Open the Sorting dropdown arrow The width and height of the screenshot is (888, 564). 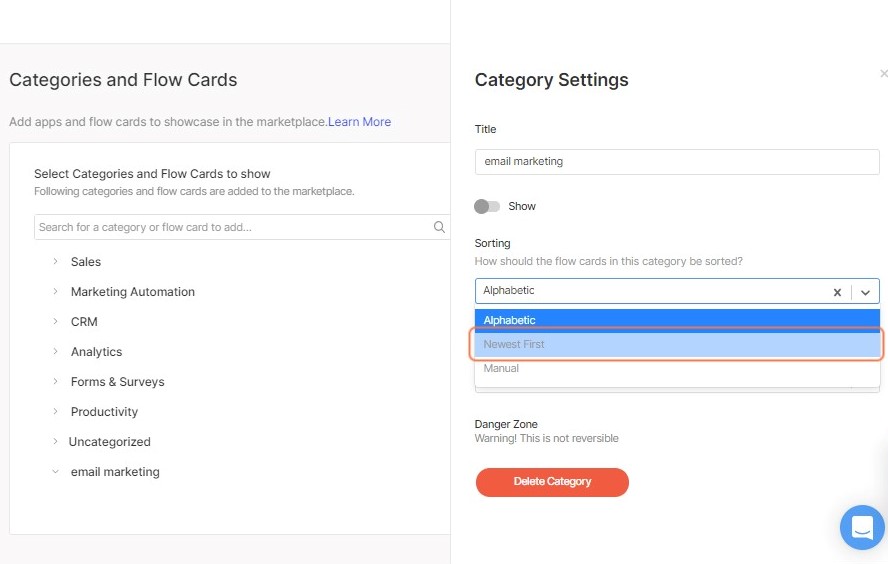[x=865, y=292]
